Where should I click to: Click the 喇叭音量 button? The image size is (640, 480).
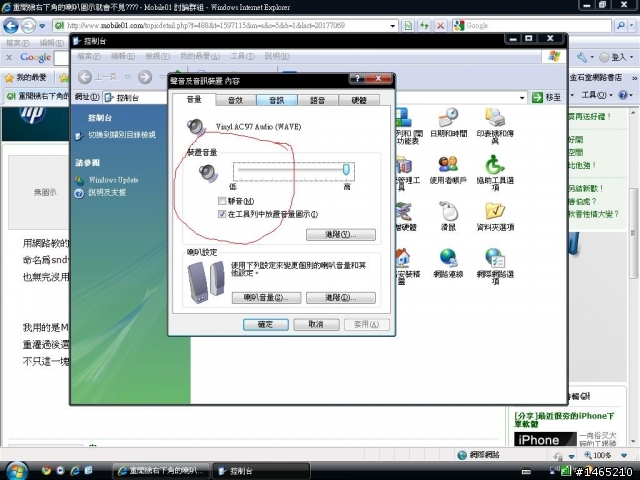coord(266,298)
